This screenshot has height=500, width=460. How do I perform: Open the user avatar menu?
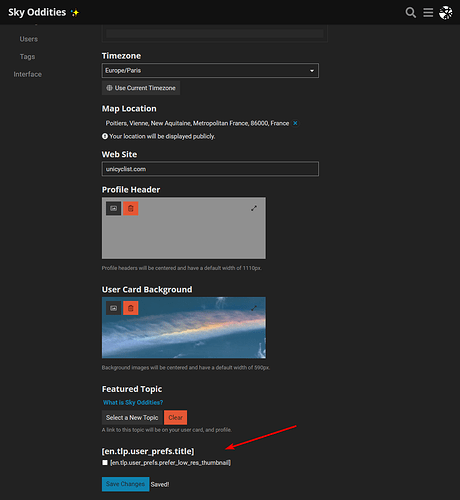pos(446,13)
